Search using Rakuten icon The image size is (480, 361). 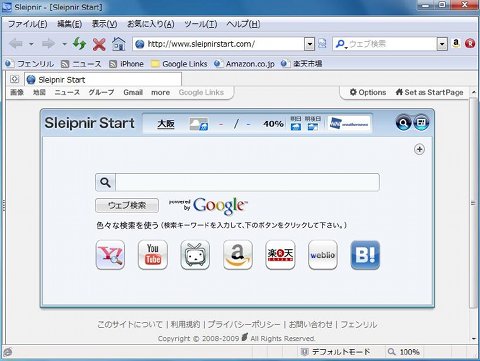pyautogui.click(x=280, y=255)
